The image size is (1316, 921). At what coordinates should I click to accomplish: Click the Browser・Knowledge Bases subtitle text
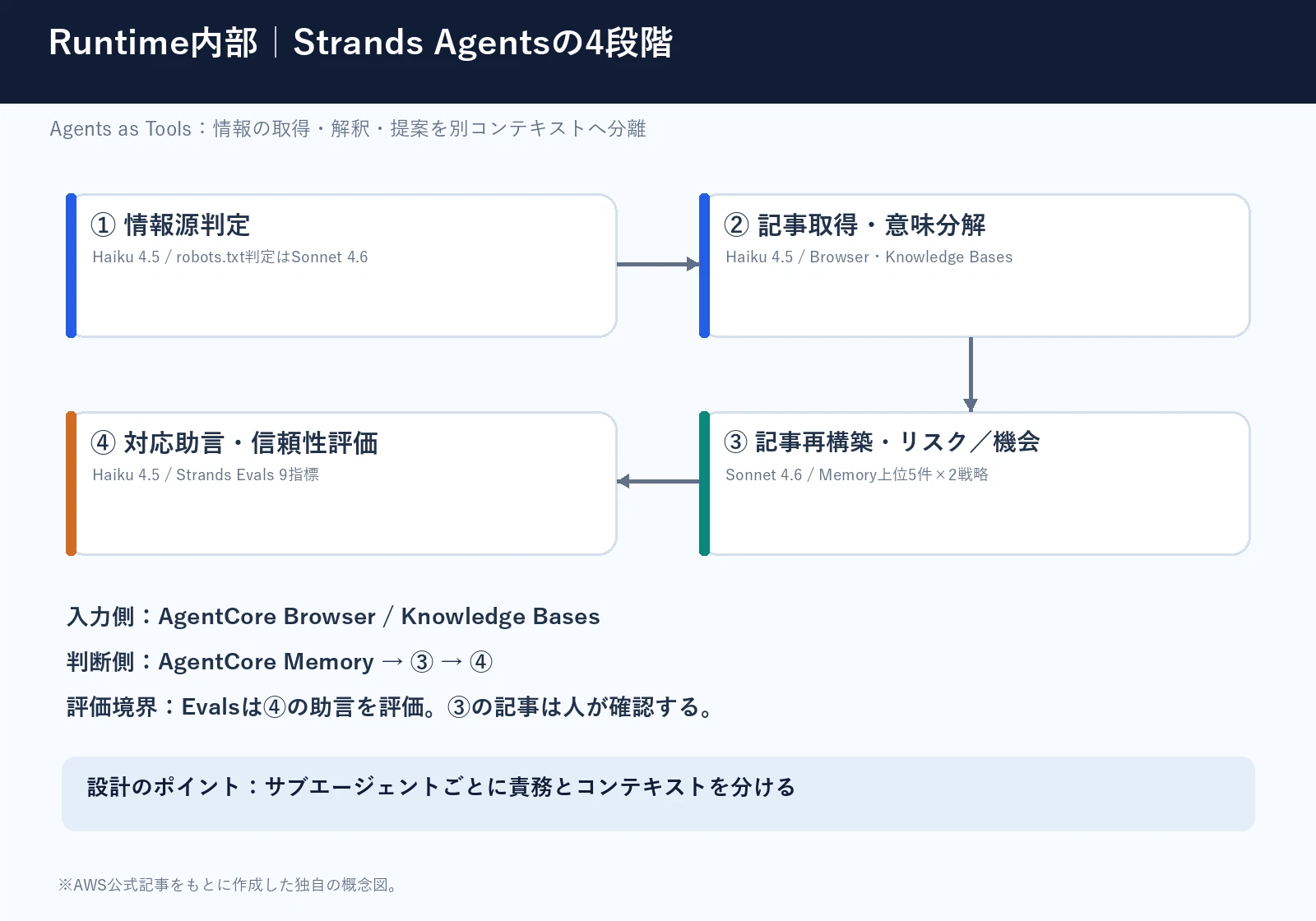coord(911,257)
